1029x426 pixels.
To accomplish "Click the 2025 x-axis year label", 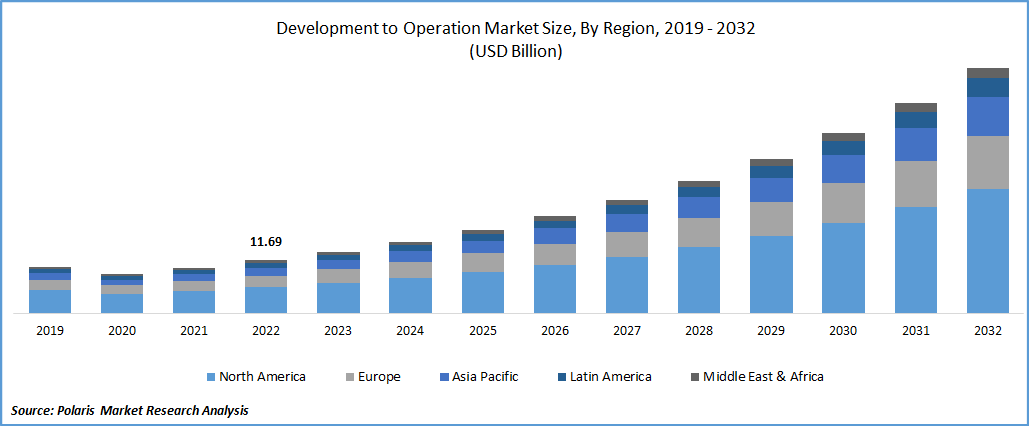I will tap(482, 331).
